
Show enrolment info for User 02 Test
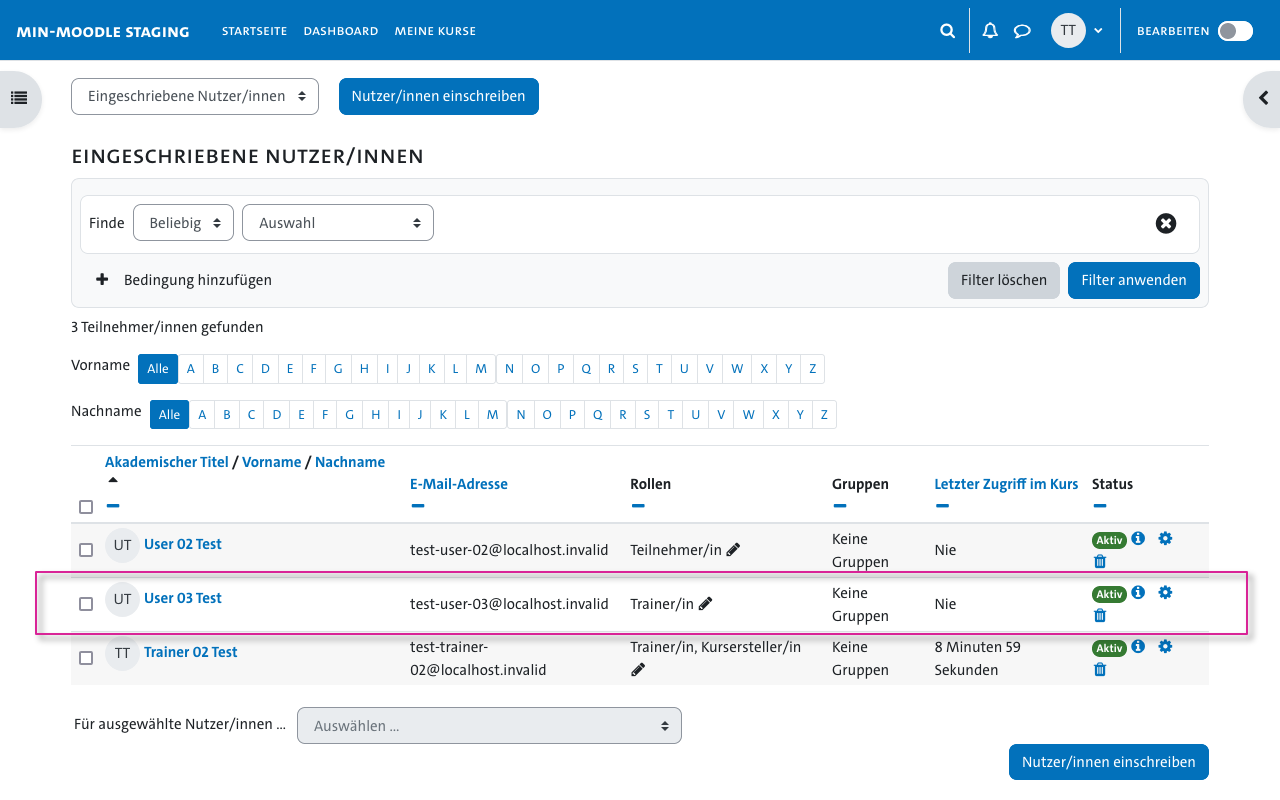[x=1138, y=538]
